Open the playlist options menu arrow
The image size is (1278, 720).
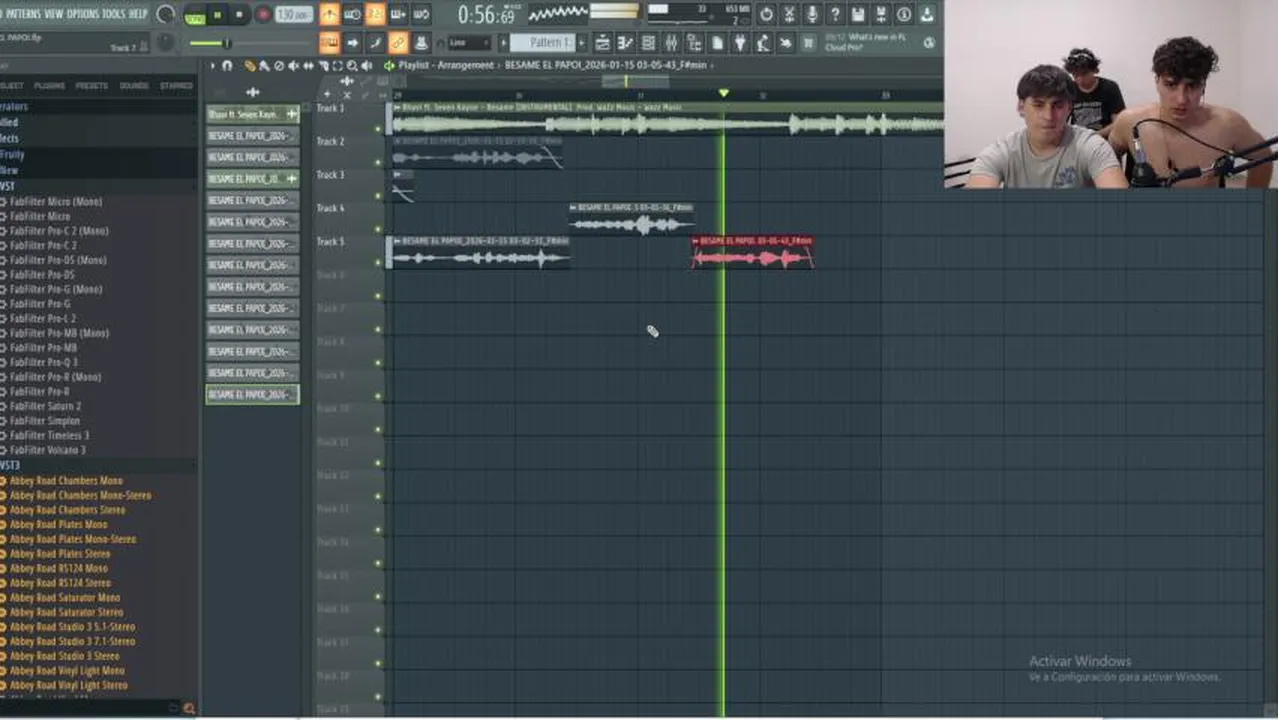click(213, 65)
